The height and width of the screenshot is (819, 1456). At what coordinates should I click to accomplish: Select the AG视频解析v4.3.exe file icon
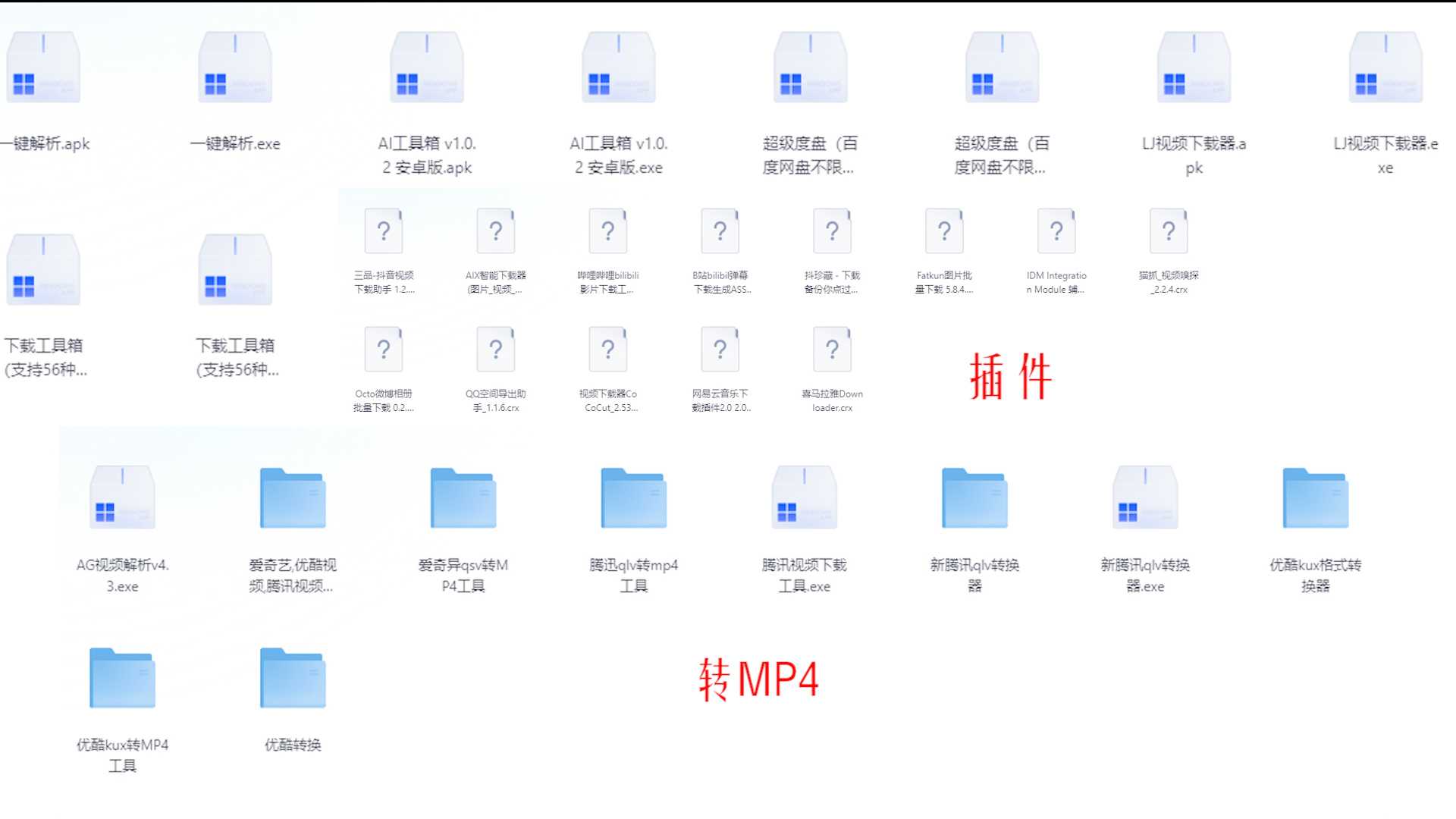[122, 497]
